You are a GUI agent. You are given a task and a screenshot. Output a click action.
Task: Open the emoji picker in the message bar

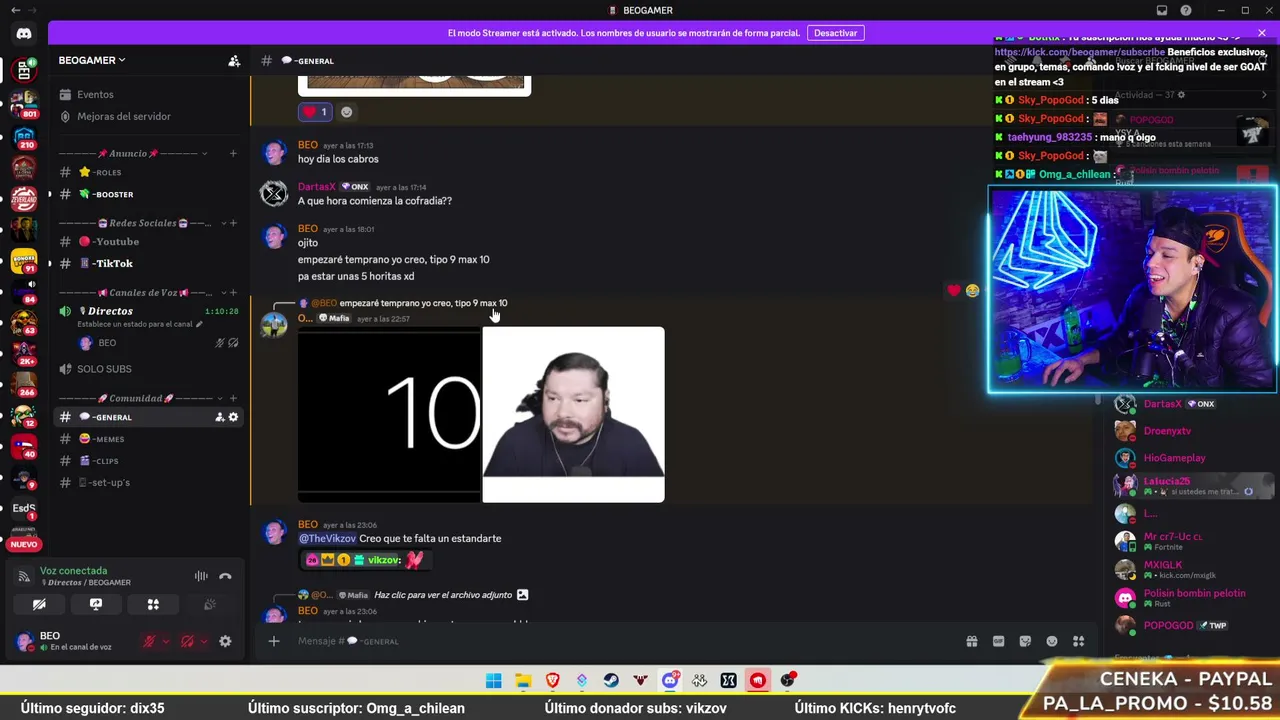(x=1052, y=641)
